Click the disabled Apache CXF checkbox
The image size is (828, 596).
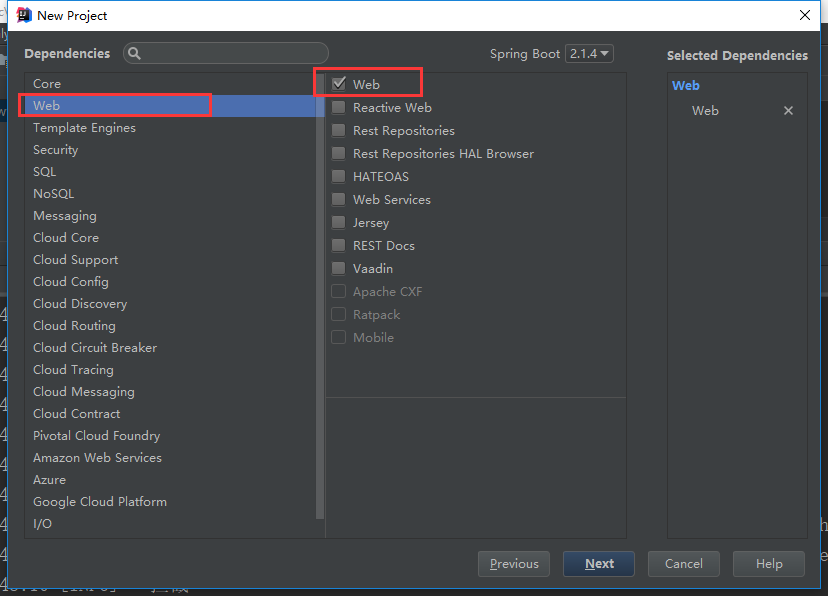tap(338, 291)
